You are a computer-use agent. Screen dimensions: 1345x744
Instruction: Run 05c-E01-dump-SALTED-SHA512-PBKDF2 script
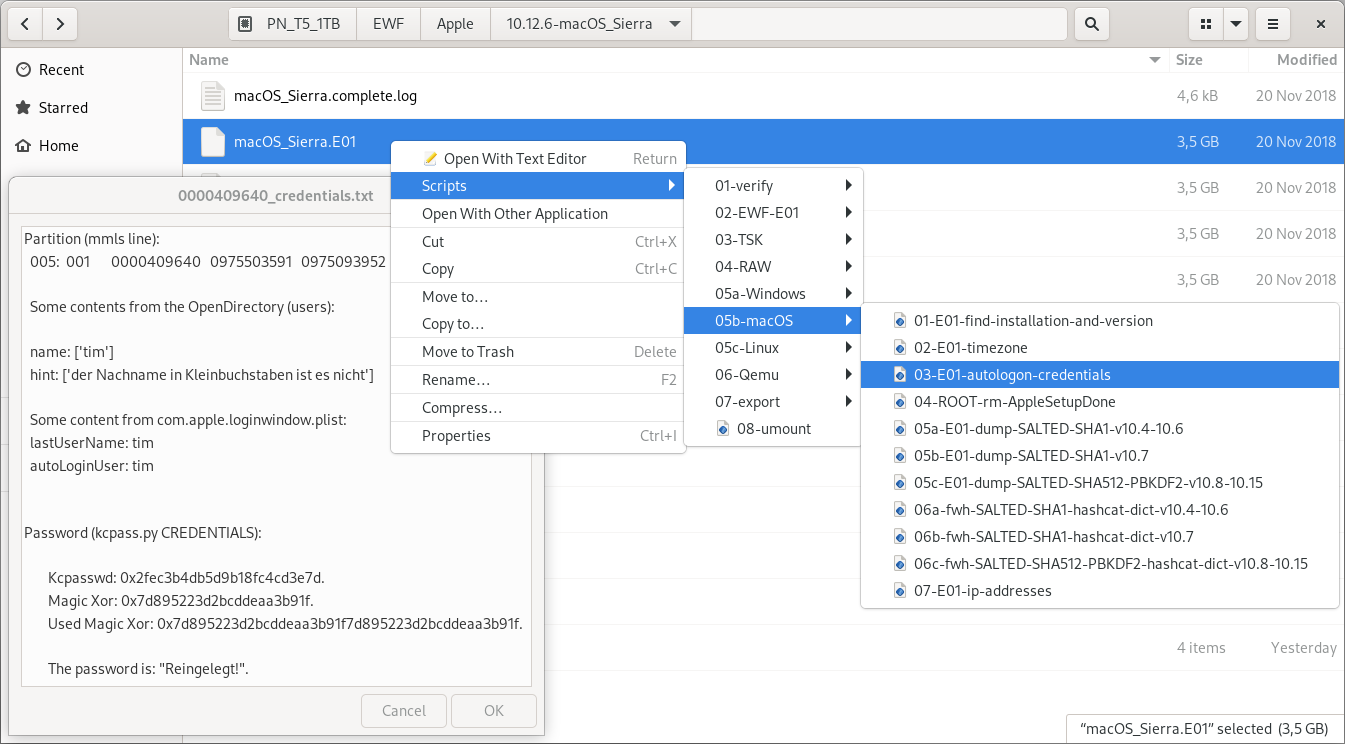(x=1099, y=483)
